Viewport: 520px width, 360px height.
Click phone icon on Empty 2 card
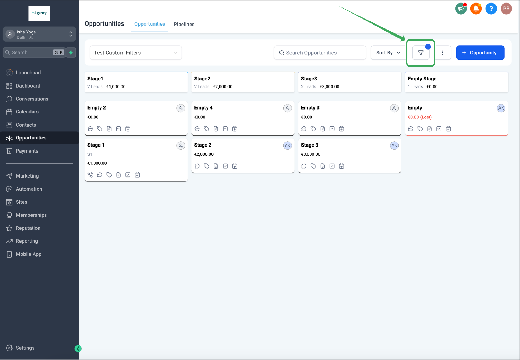[x=90, y=129]
